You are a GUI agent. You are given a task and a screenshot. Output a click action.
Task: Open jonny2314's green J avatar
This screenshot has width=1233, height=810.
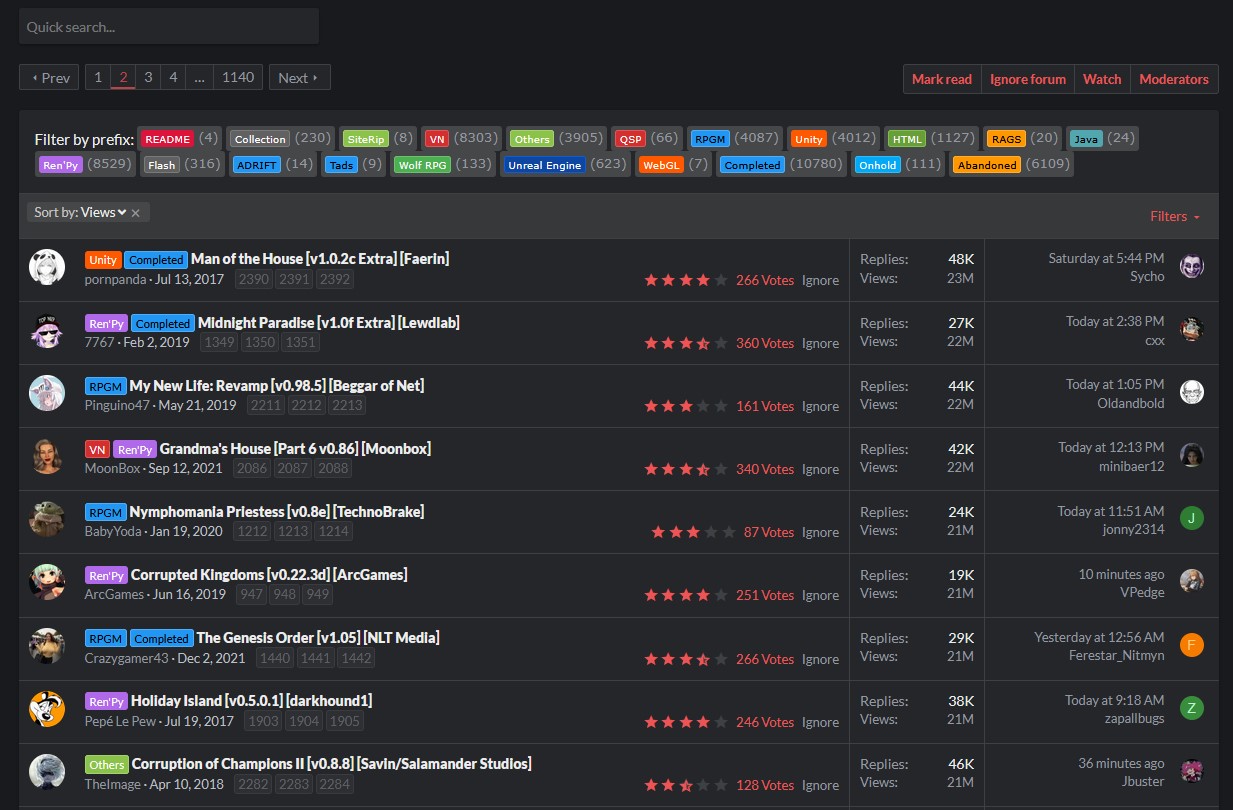point(1191,518)
